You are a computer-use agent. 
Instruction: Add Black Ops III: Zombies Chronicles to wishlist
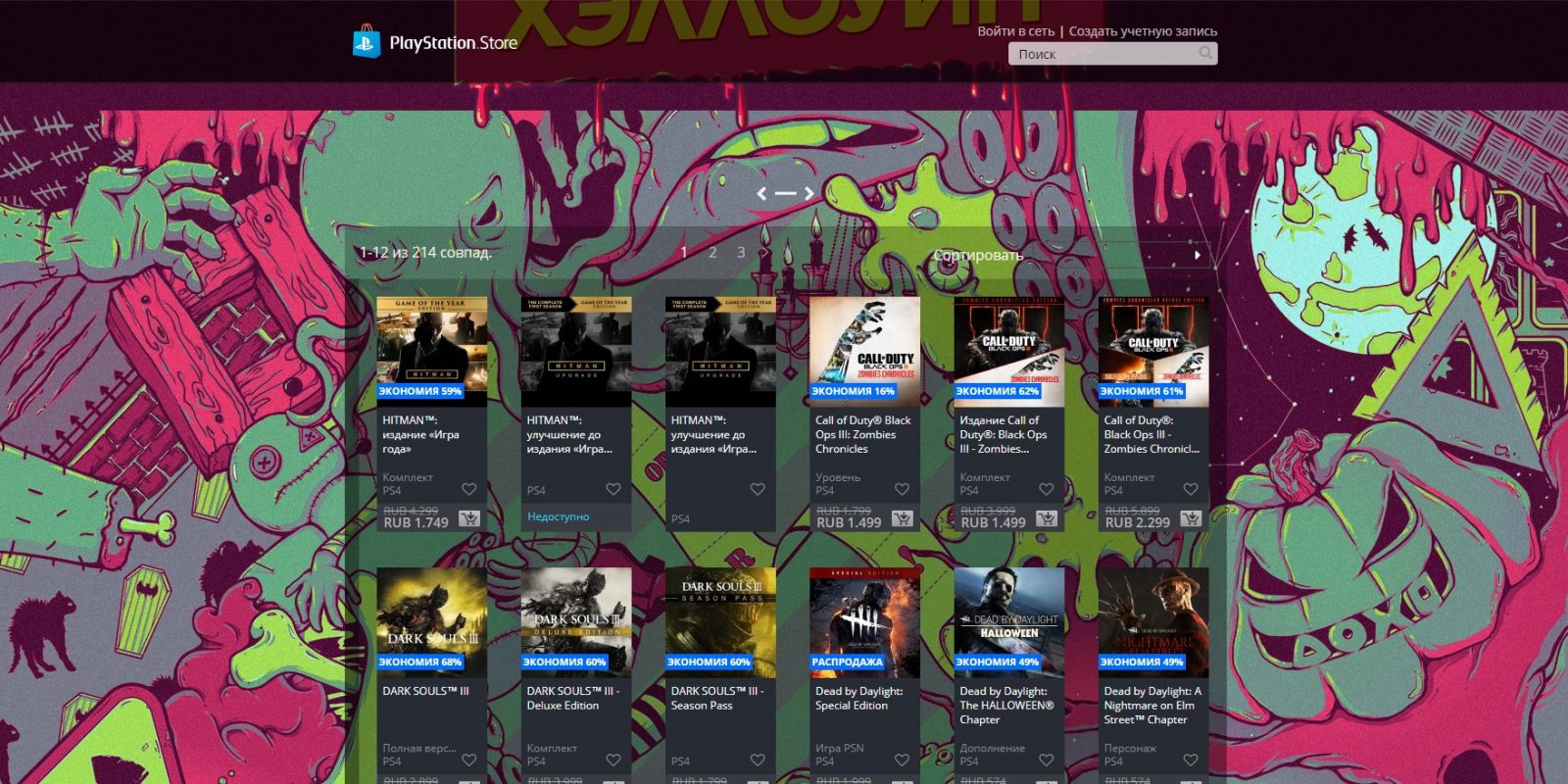tap(902, 489)
